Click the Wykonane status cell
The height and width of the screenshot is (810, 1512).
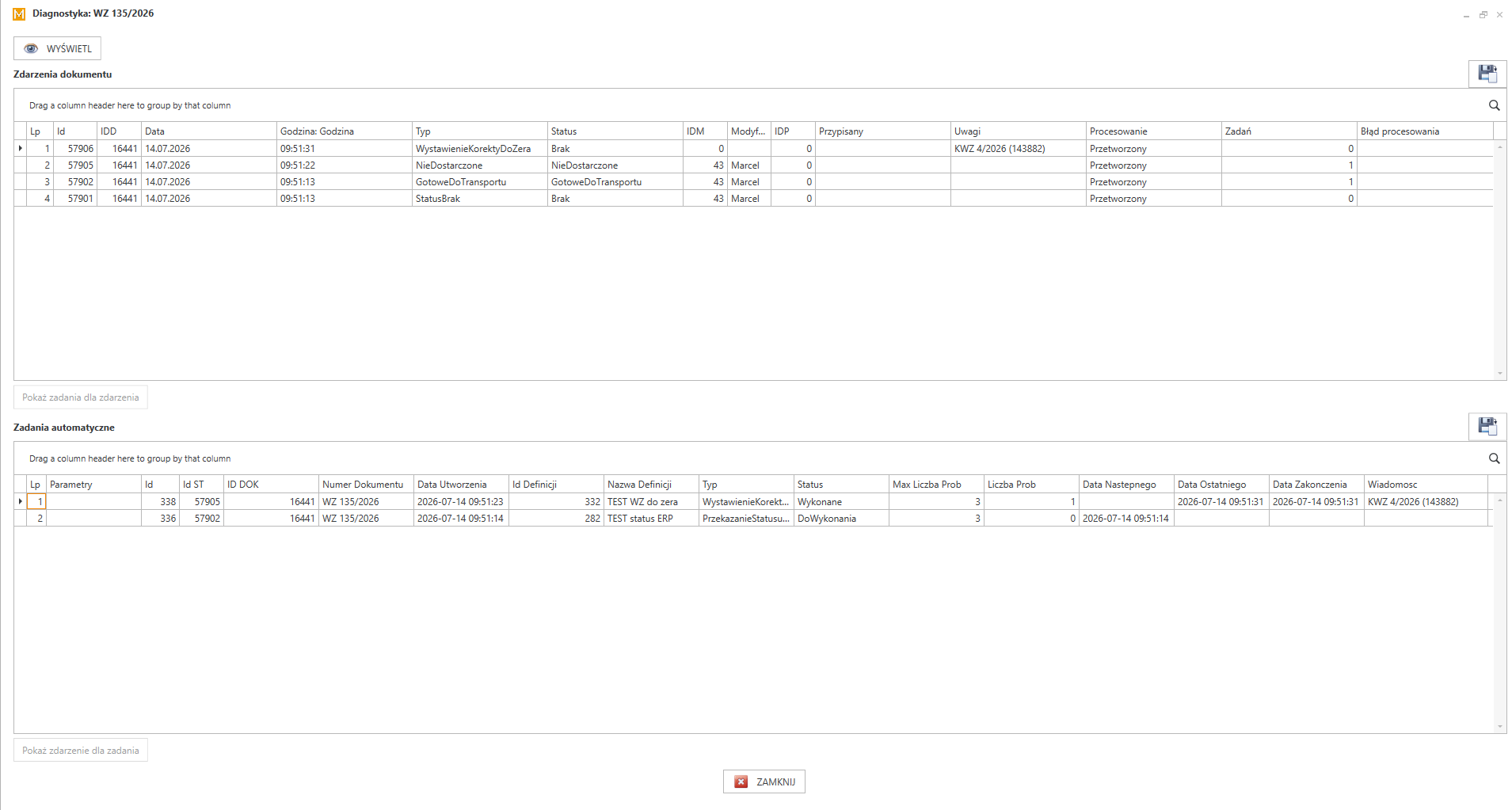click(841, 502)
